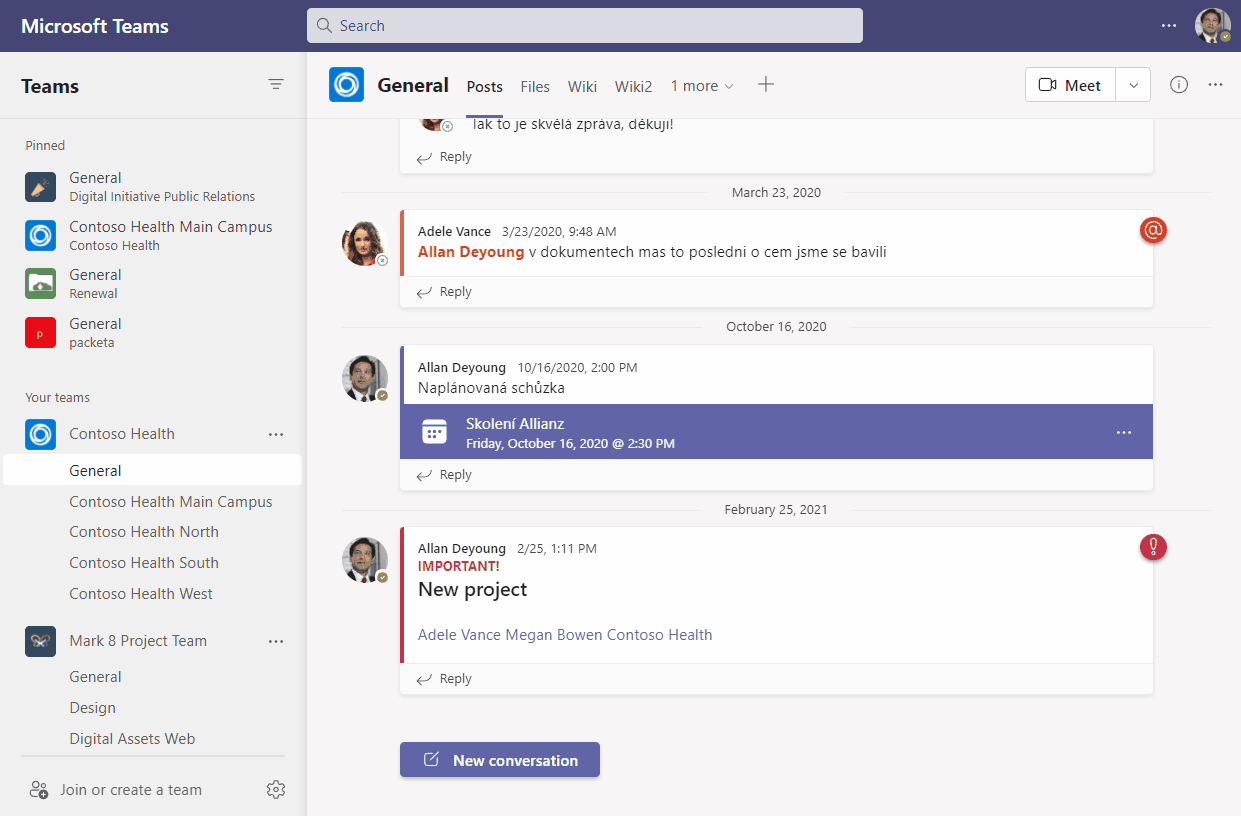Switch to the Posts tab
1241x816 pixels.
pos(485,87)
